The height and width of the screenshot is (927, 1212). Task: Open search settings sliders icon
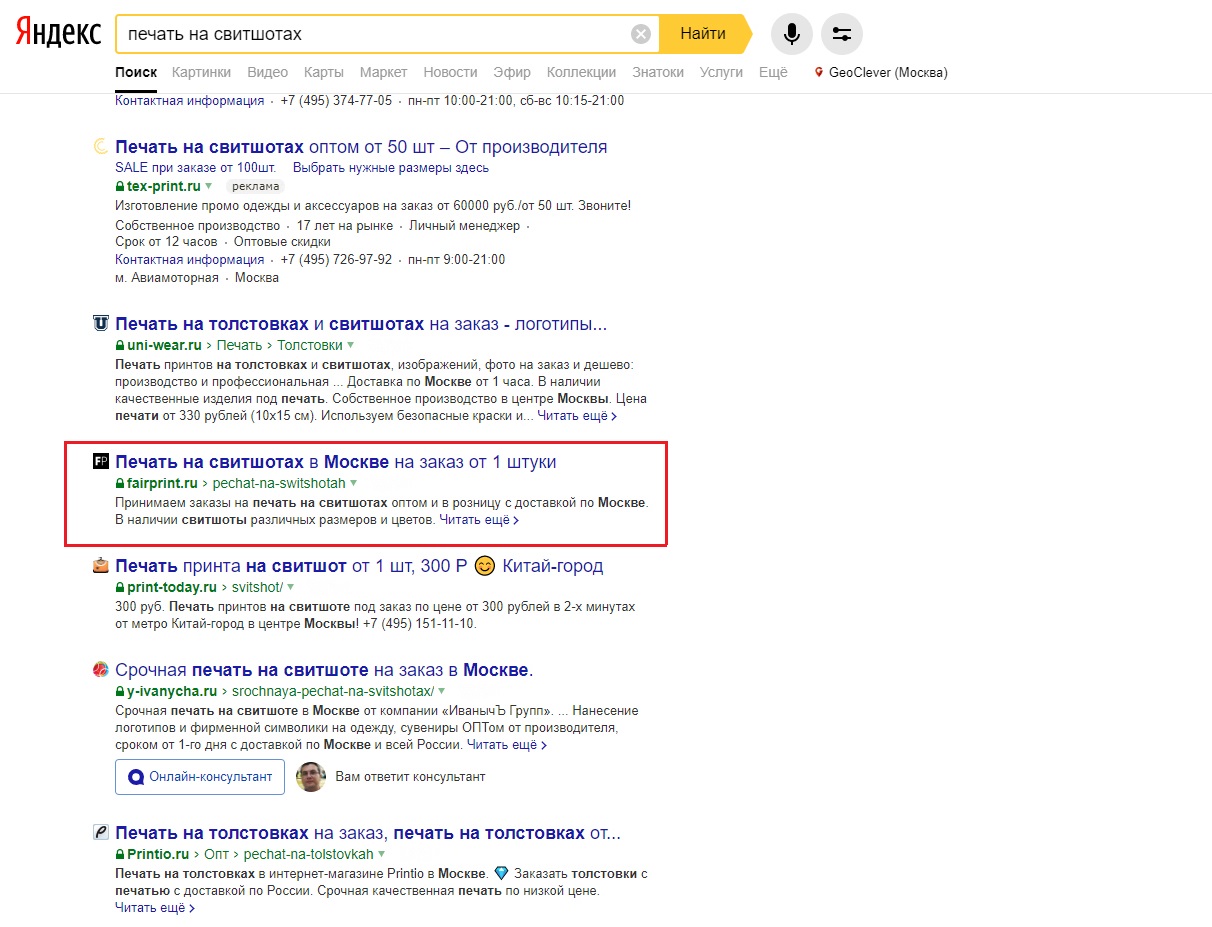point(842,34)
